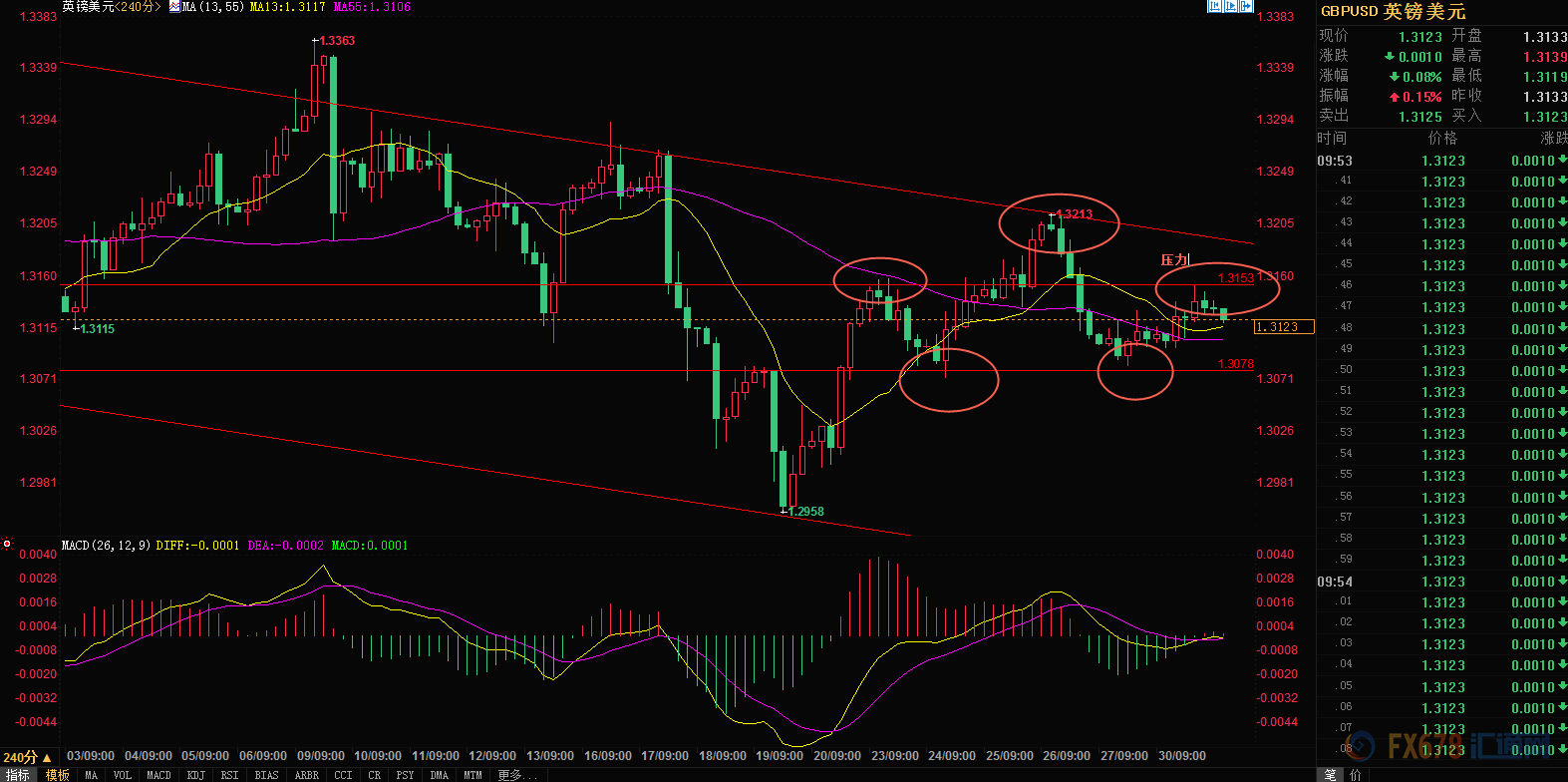Open the 更多... indicators menu

click(516, 775)
